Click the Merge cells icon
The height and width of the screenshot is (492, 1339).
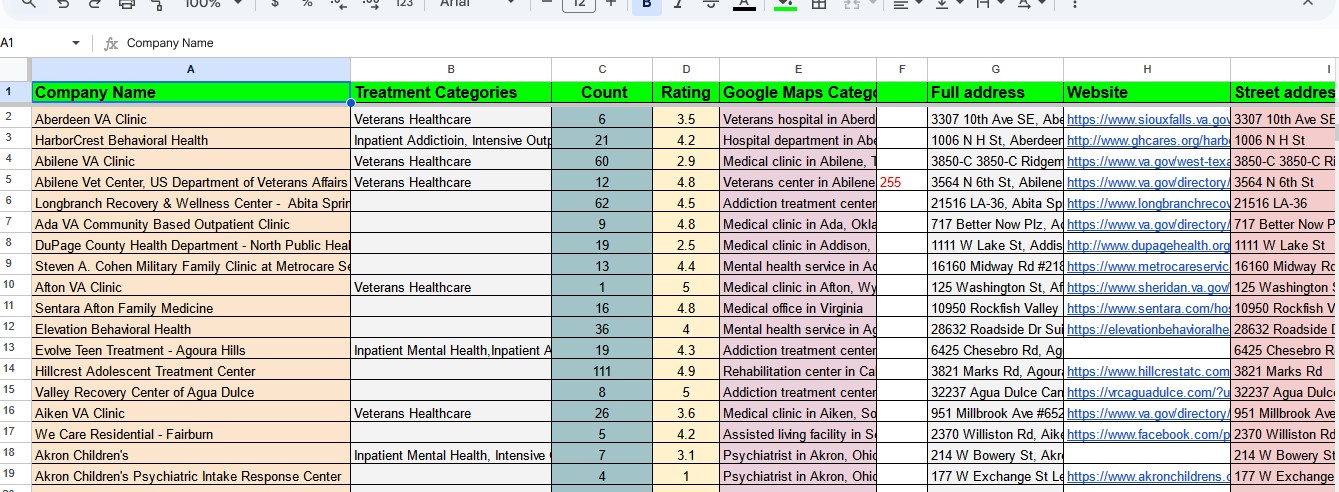pos(853,3)
